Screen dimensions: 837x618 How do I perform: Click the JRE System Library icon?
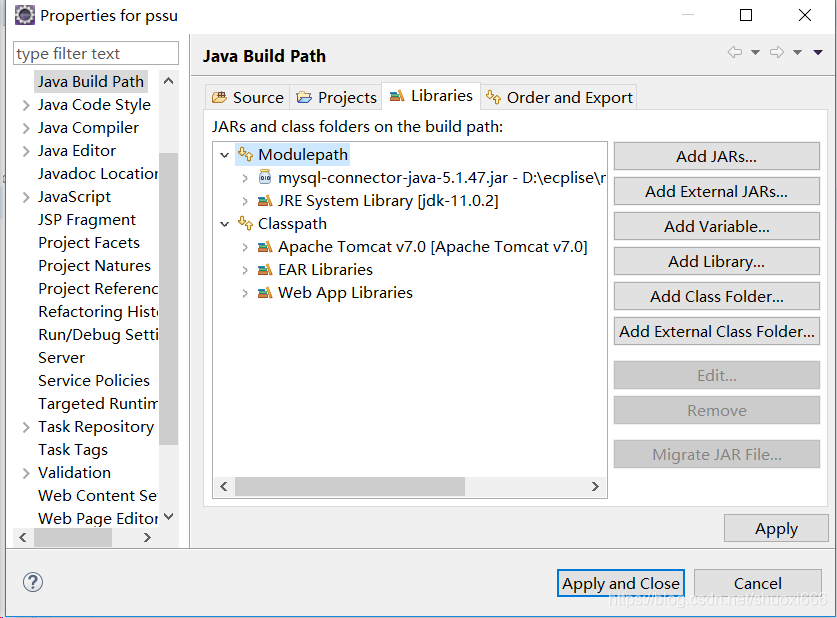click(x=265, y=201)
